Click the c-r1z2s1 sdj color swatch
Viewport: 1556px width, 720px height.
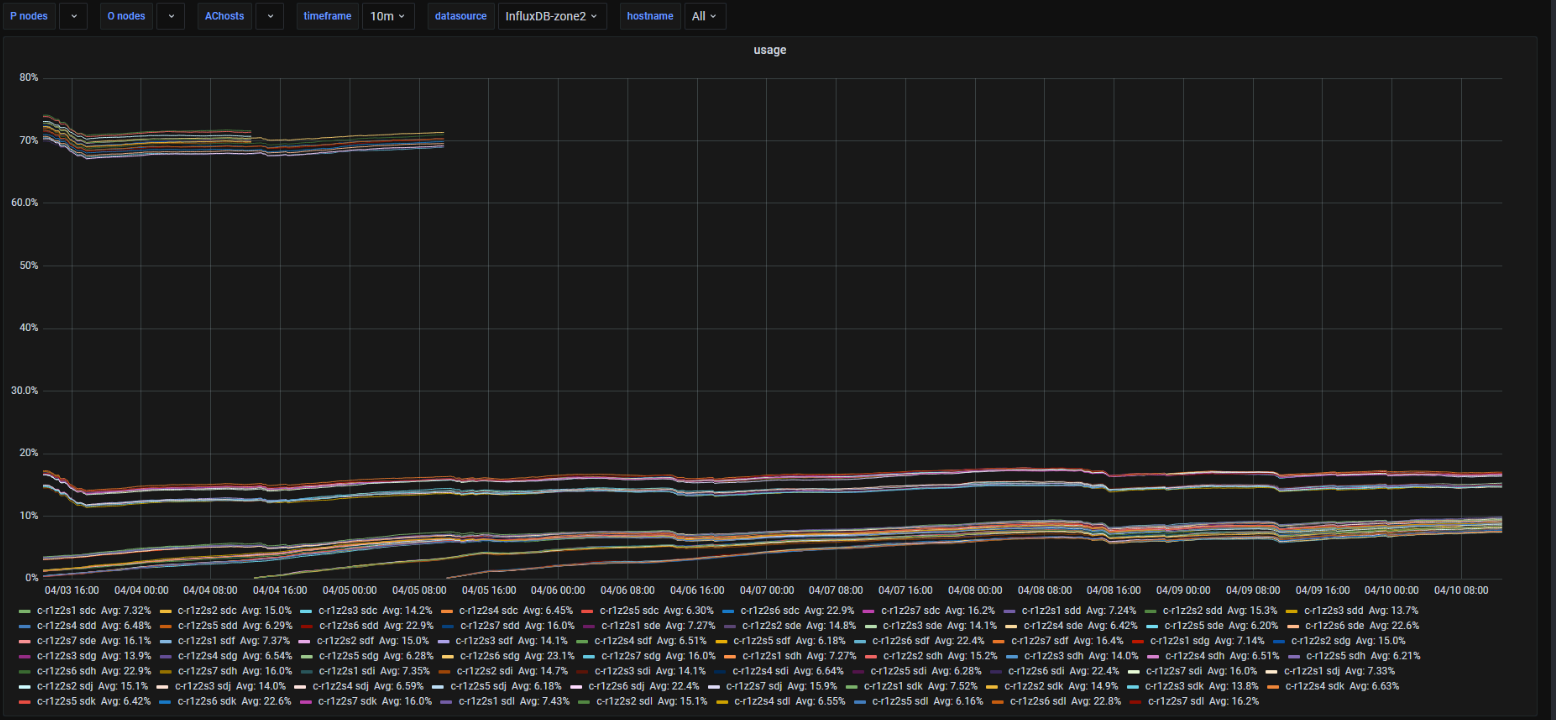tap(1272, 671)
